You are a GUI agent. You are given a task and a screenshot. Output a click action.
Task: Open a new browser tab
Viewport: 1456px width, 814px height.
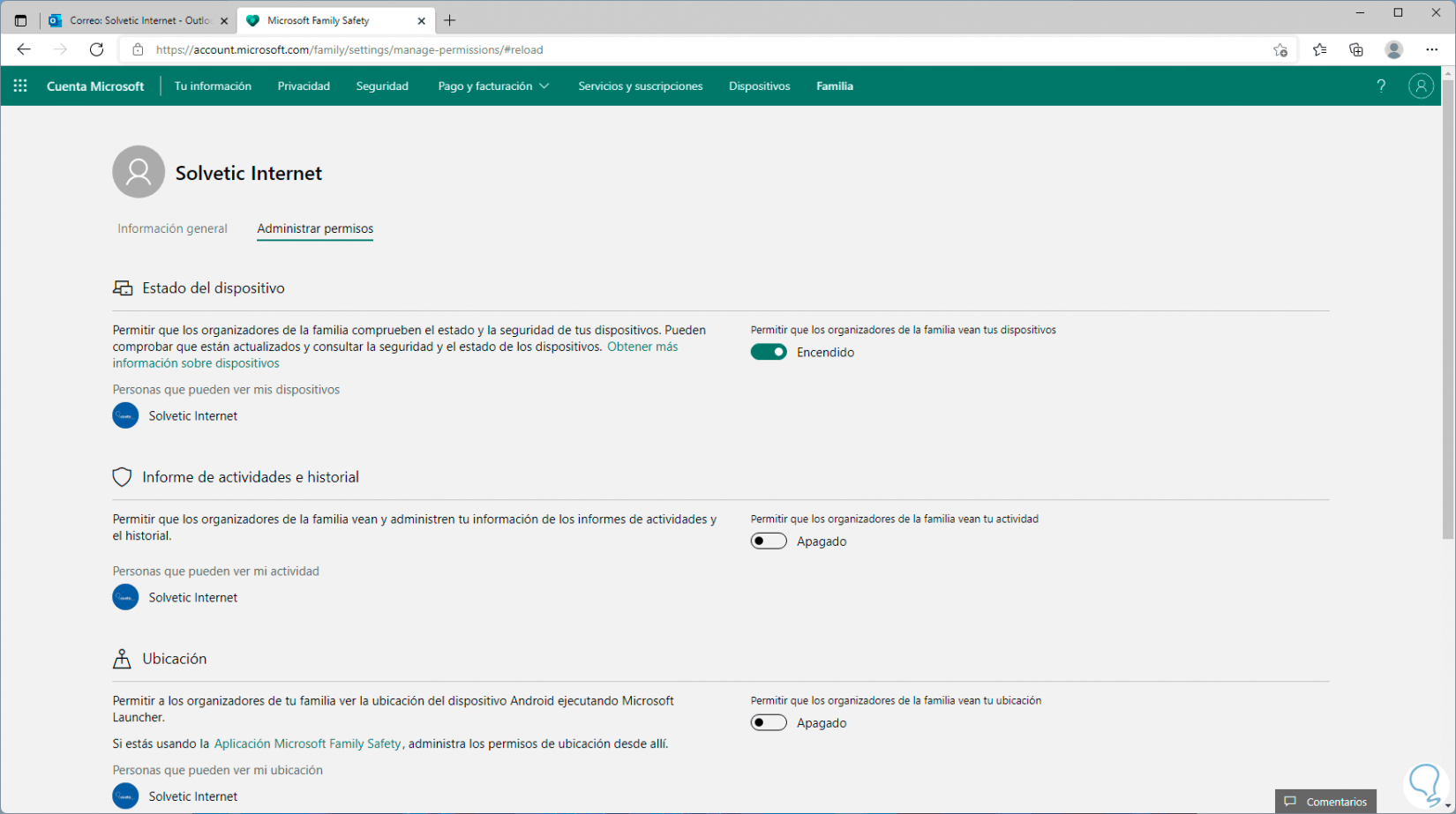450,20
